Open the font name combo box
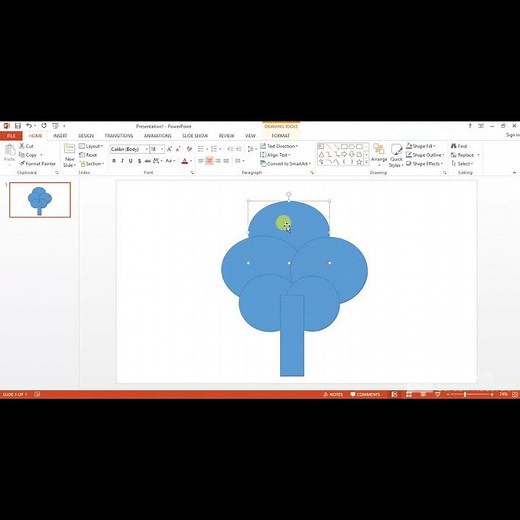The width and height of the screenshot is (520, 520). click(129, 149)
